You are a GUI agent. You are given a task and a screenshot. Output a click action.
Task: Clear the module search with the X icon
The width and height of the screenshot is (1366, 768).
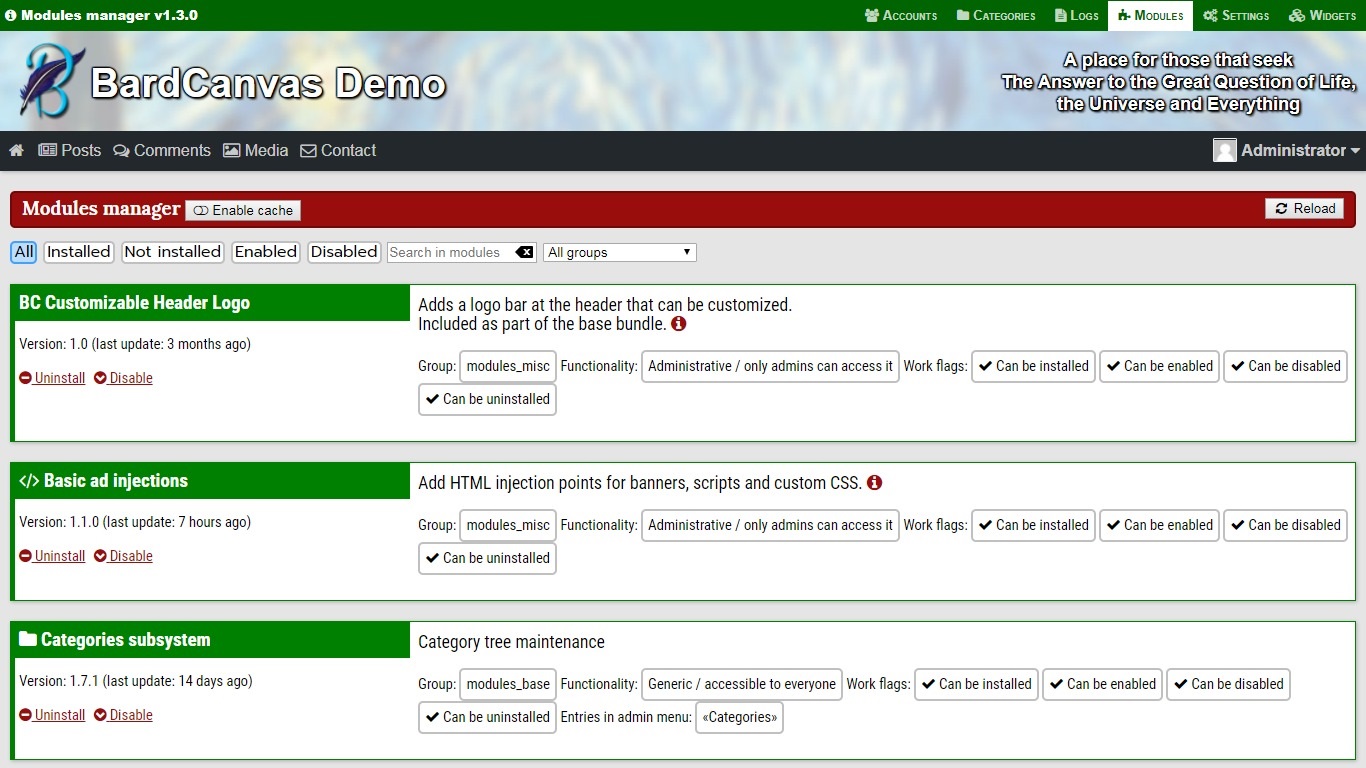pos(525,252)
